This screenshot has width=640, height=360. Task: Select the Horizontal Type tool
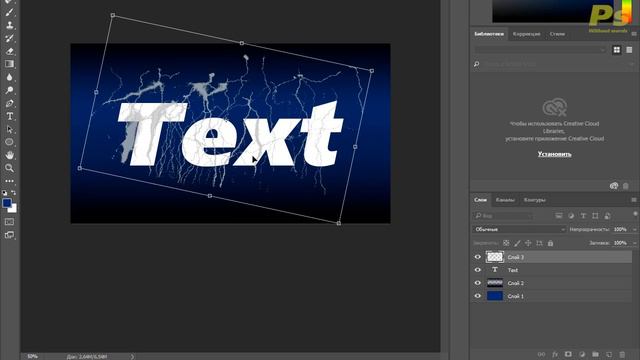(x=9, y=116)
